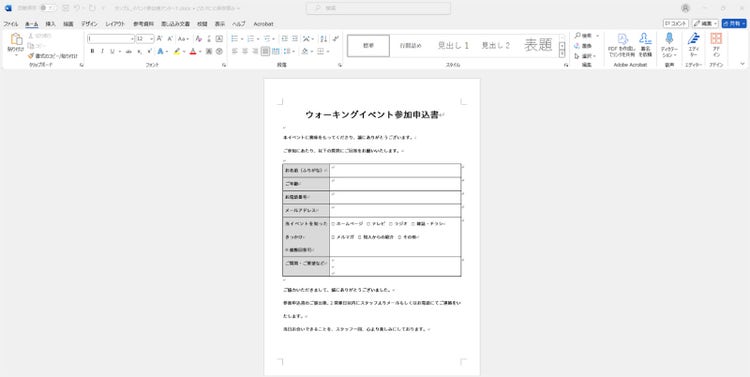Image resolution: width=750 pixels, height=377 pixels.
Task: Apply italic formatting with the I icon
Action: click(x=102, y=51)
